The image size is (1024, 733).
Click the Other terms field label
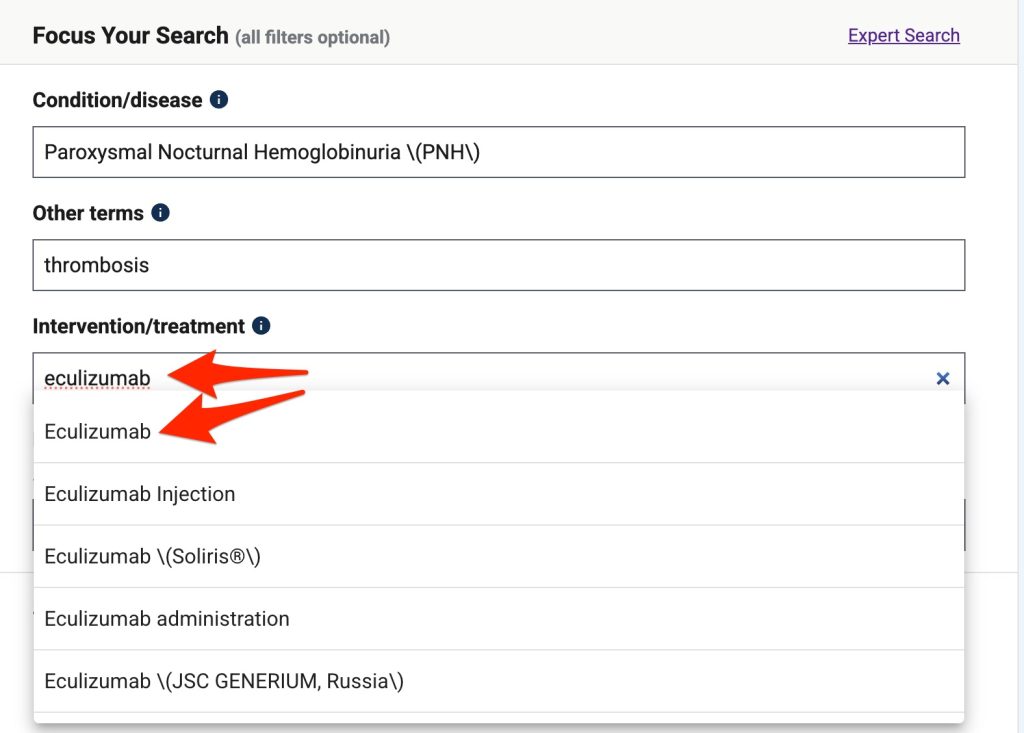coord(88,213)
